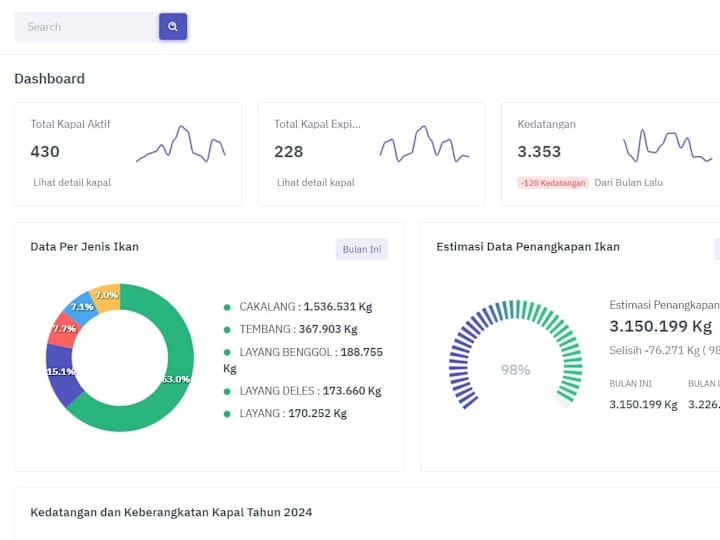Select the LAYANG : 170.252 Kg legend entry
The image size is (720, 540).
point(285,413)
